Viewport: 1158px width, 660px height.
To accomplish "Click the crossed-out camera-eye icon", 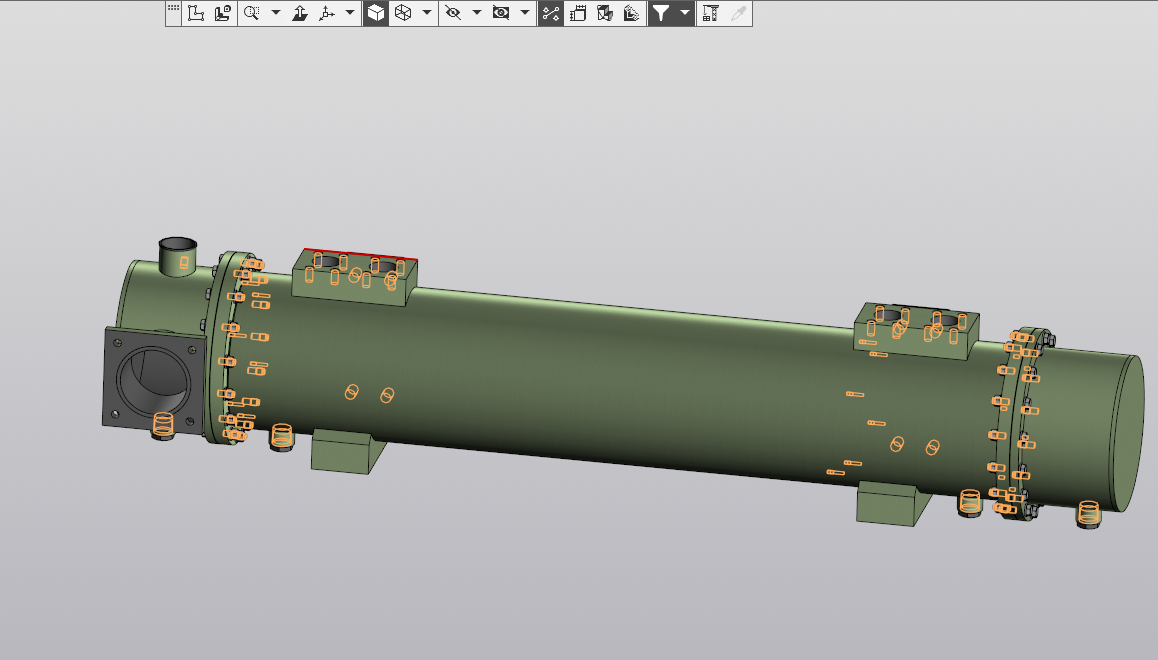I will [x=502, y=13].
